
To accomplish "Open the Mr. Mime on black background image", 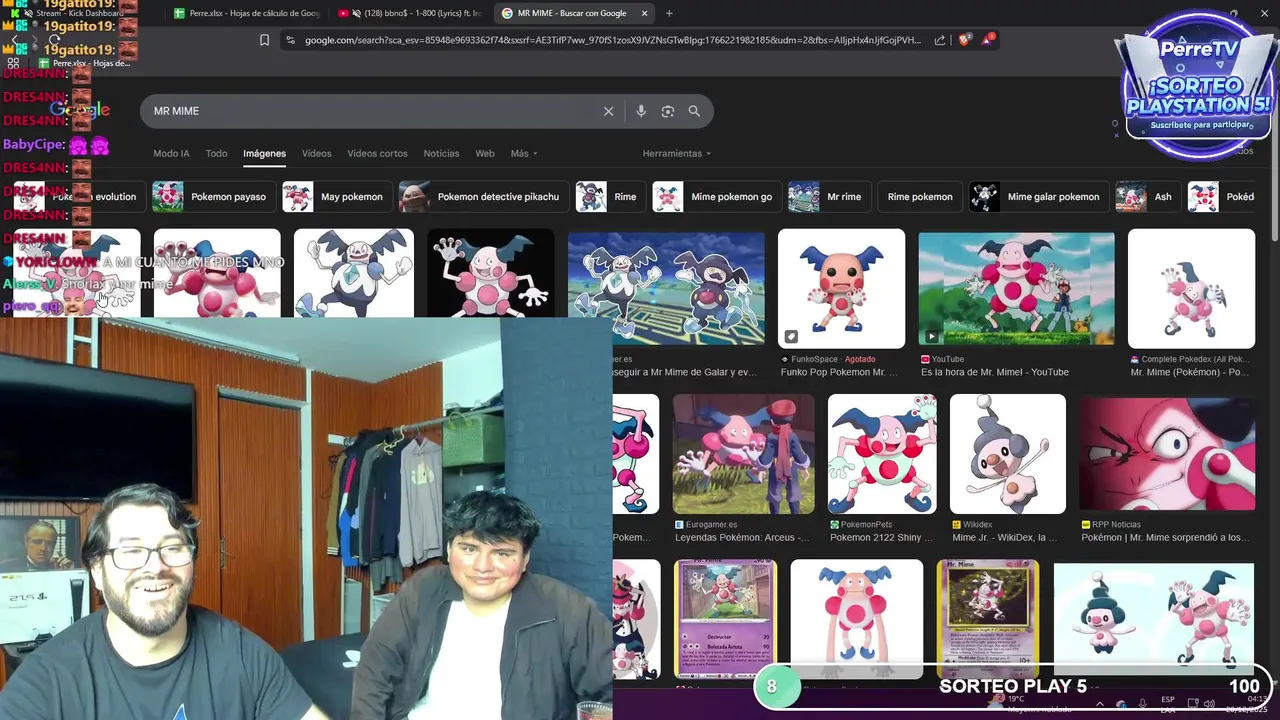I will [x=490, y=274].
